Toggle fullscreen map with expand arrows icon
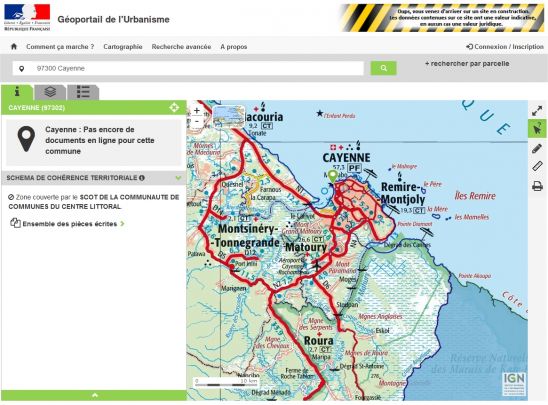Screen dimensions: 548x405 [537, 111]
